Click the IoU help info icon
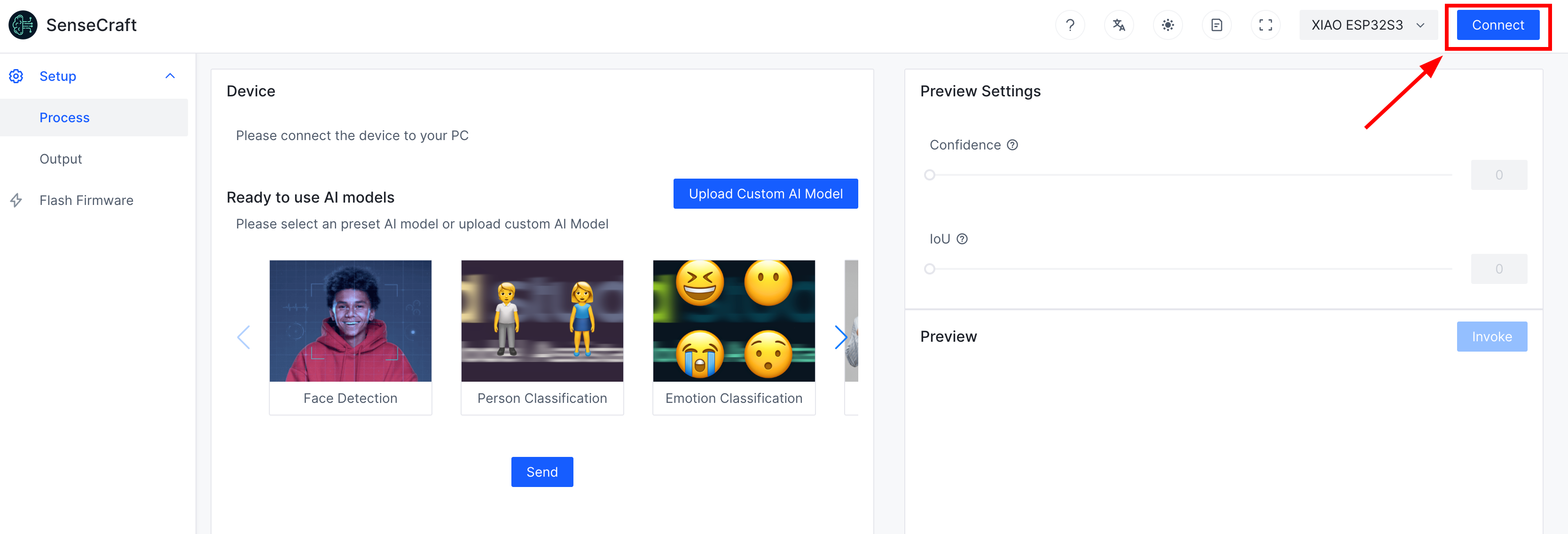Screen dimensions: 1568x534 [x=962, y=239]
